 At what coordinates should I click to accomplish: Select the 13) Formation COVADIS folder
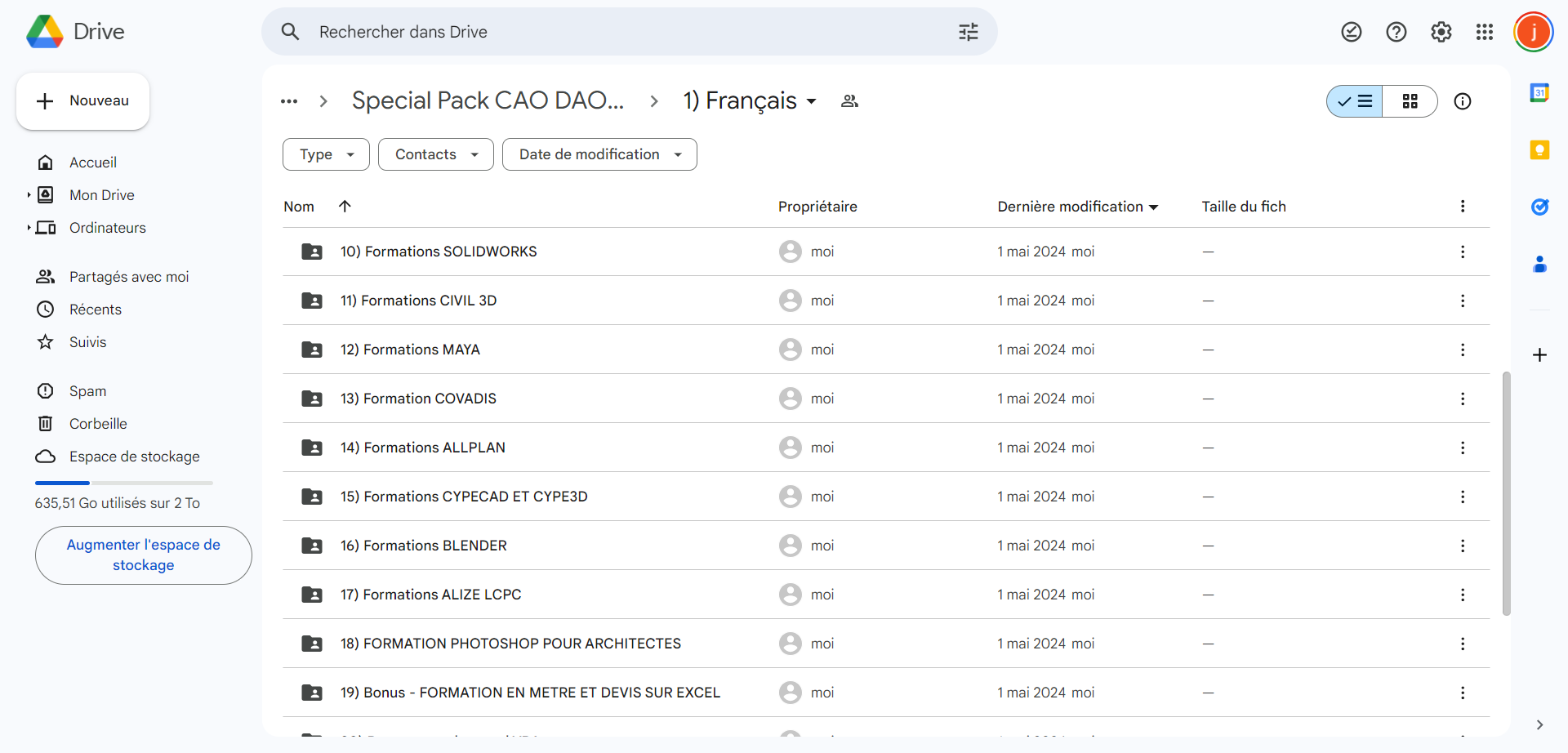[886, 399]
